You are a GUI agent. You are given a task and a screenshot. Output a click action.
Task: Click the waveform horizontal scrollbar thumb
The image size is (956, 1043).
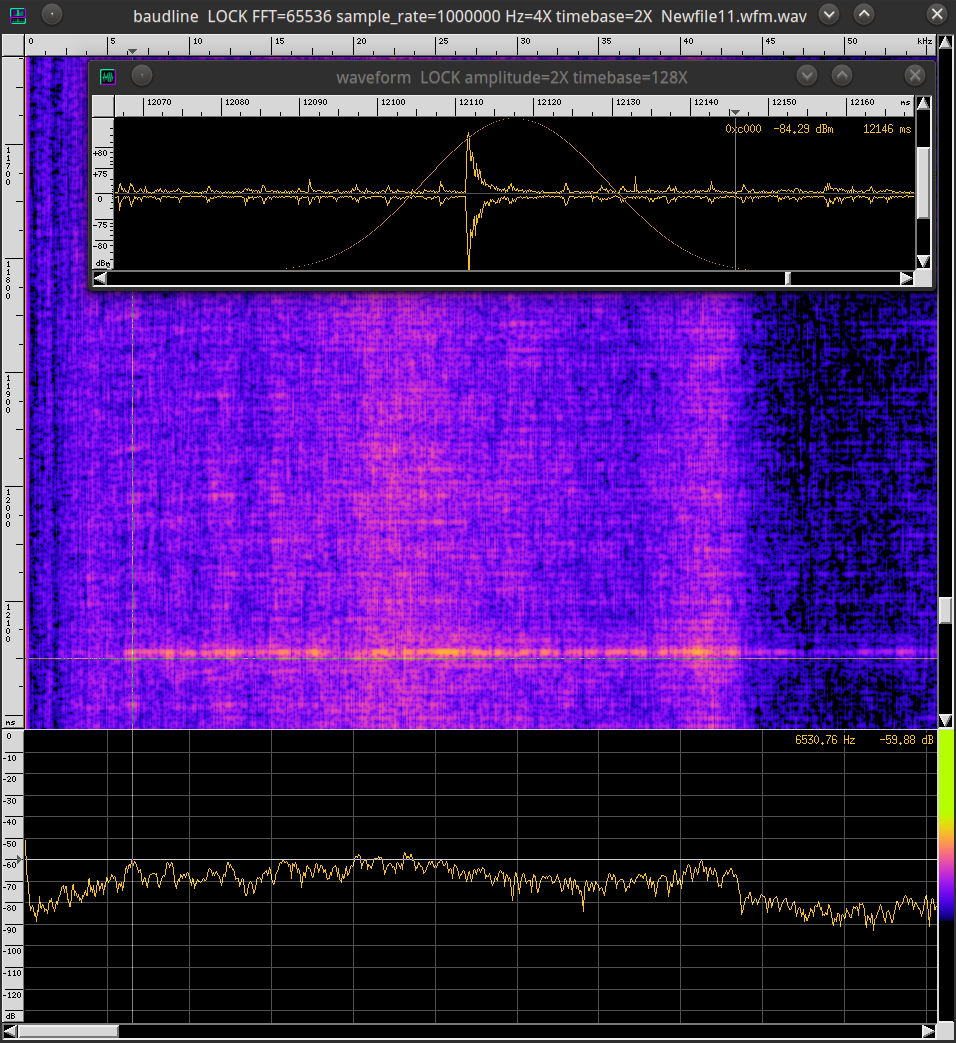[x=787, y=278]
